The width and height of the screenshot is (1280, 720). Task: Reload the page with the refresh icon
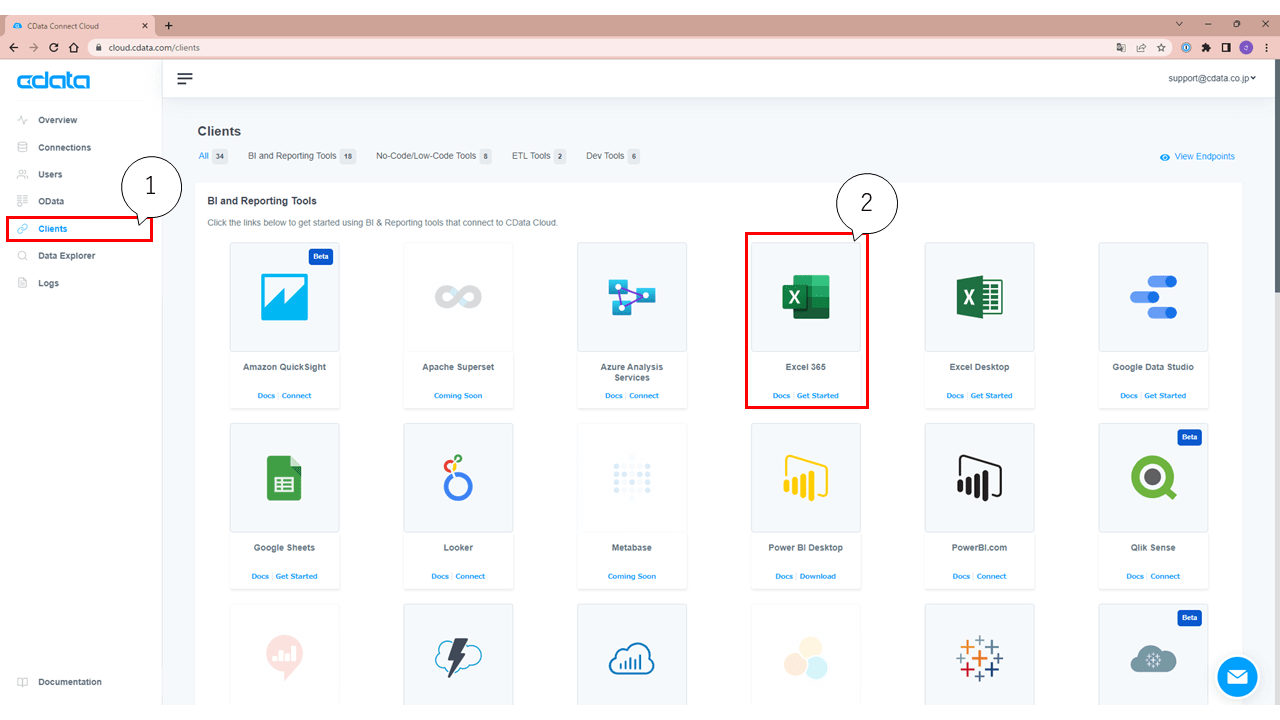tap(54, 47)
